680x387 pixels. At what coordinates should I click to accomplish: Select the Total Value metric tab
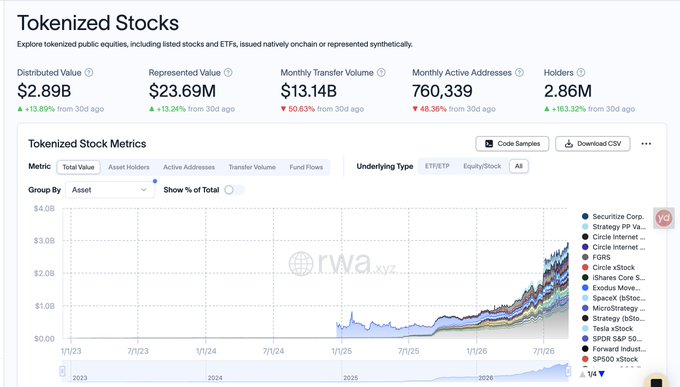coord(78,167)
